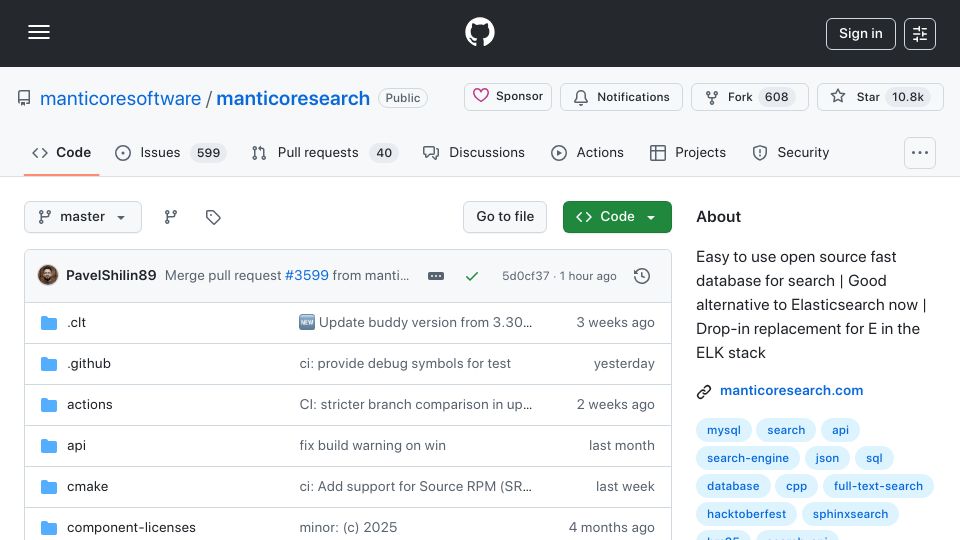
Task: Click the Sign in button
Action: tap(860, 34)
